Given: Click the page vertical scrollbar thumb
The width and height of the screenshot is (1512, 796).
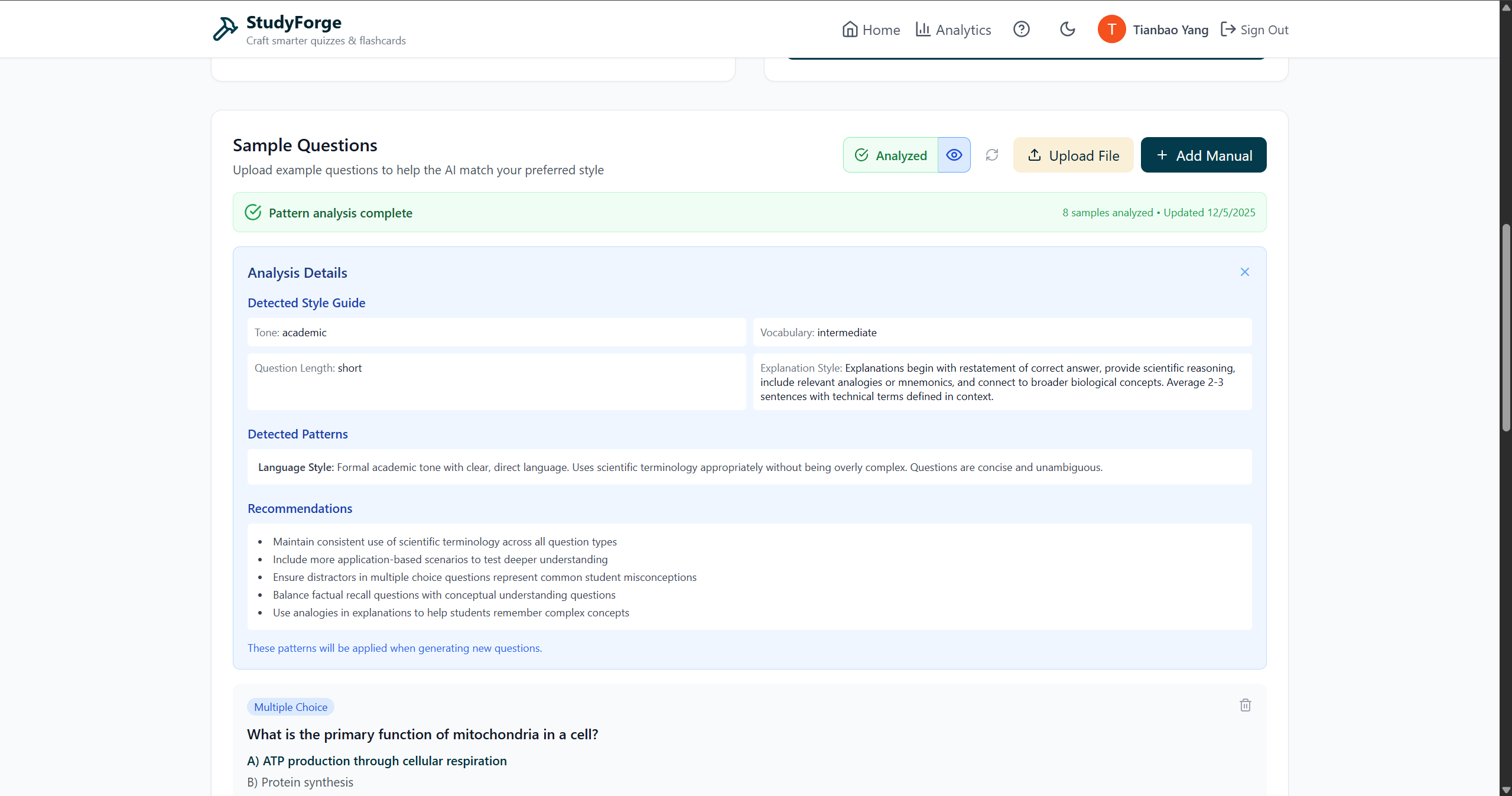Looking at the screenshot, I should [x=1506, y=328].
